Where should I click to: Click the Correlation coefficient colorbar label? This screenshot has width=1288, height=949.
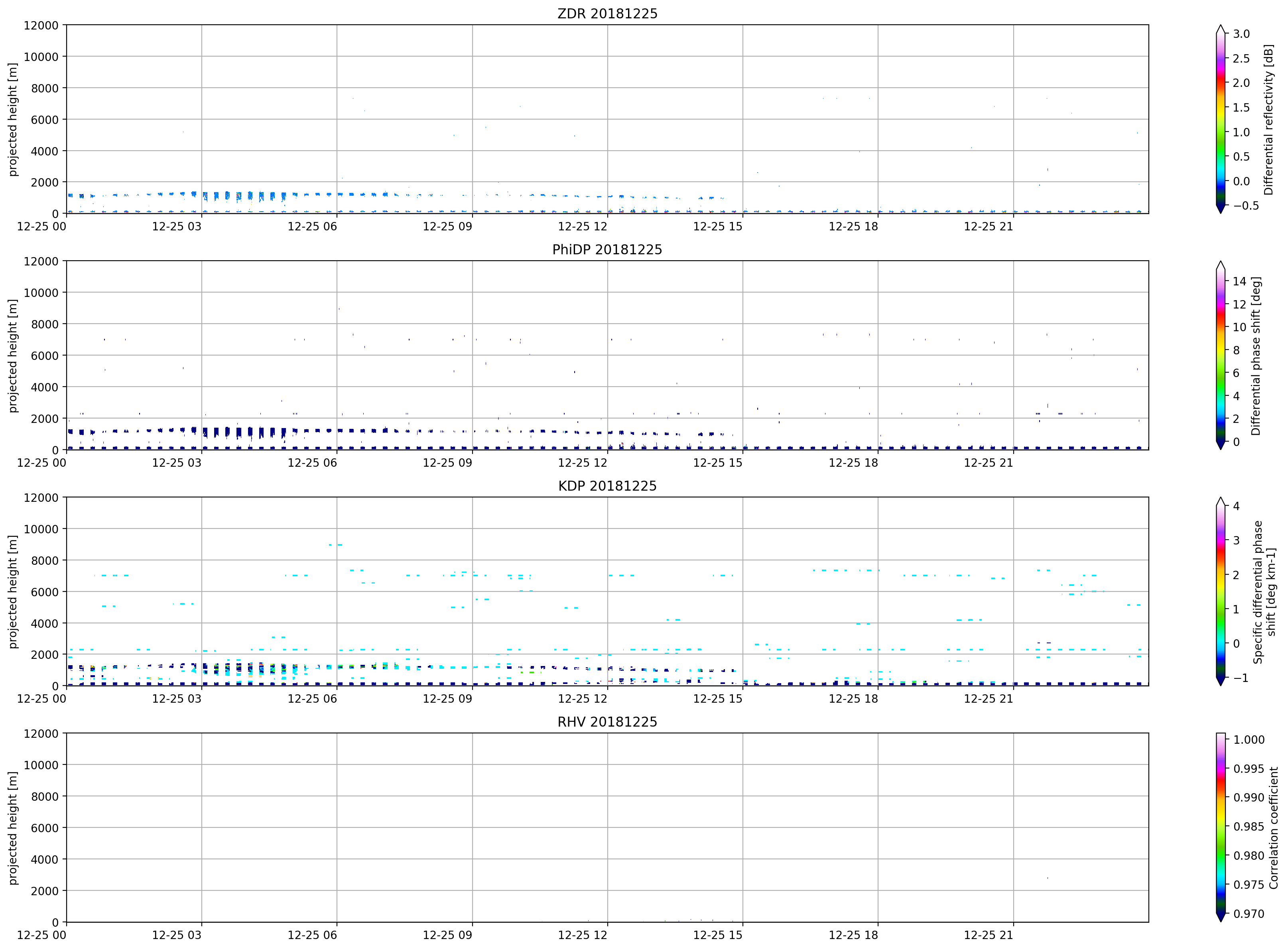click(x=1273, y=828)
